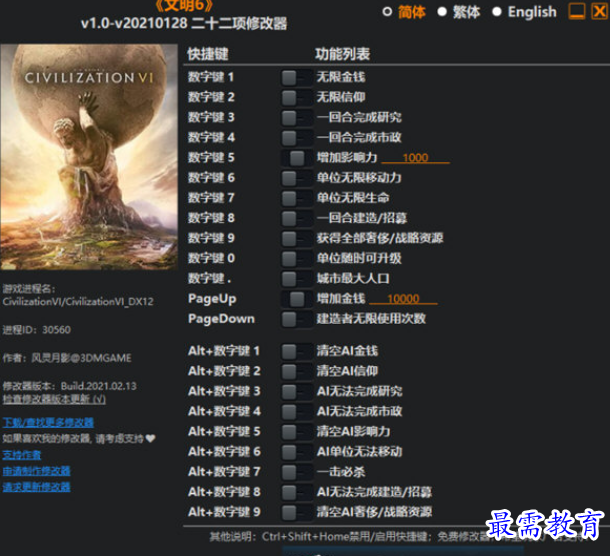The image size is (610, 556).
Task: Switch language to English
Action: tap(497, 12)
